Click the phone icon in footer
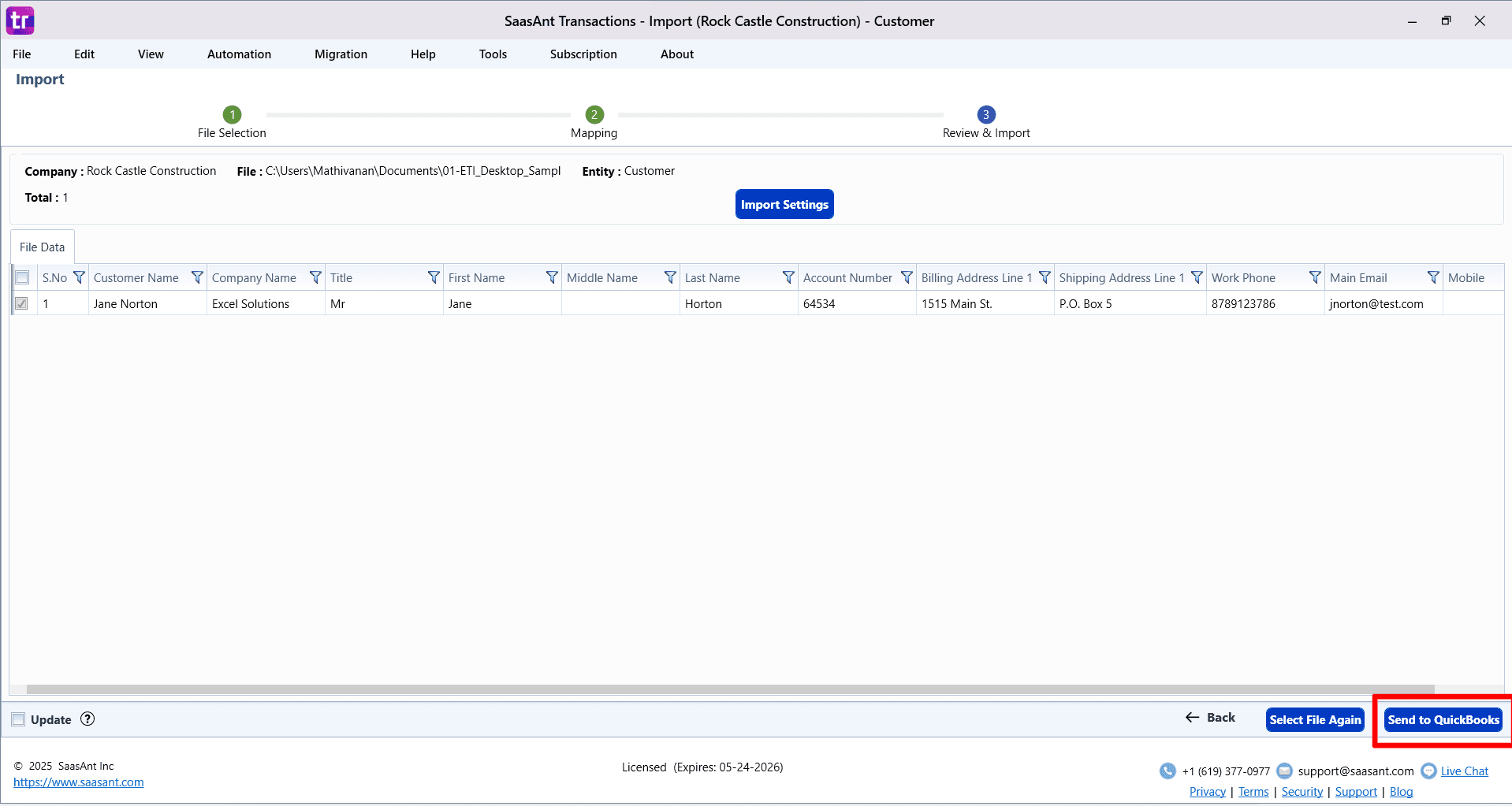Viewport: 1512px width, 806px height. [1168, 771]
